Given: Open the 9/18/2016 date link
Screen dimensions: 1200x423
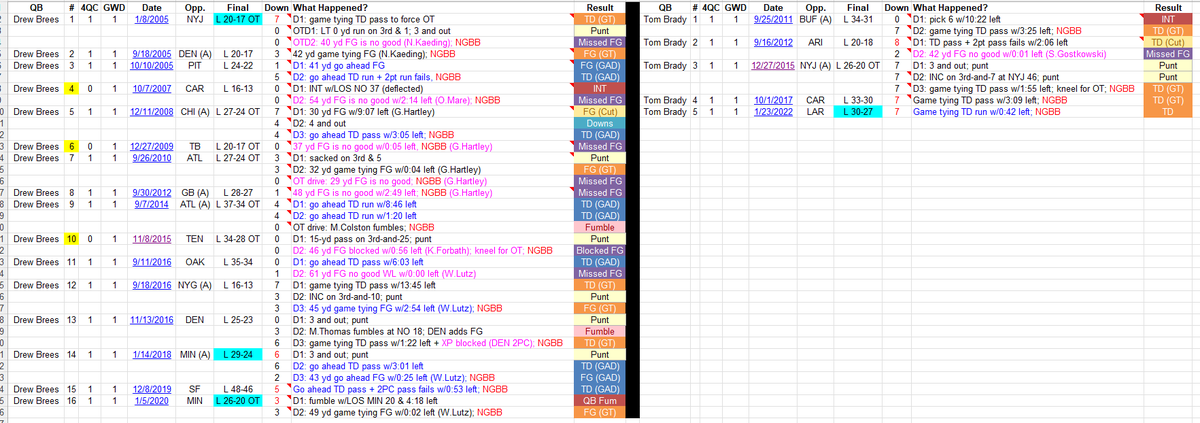Looking at the screenshot, I should 150,284.
